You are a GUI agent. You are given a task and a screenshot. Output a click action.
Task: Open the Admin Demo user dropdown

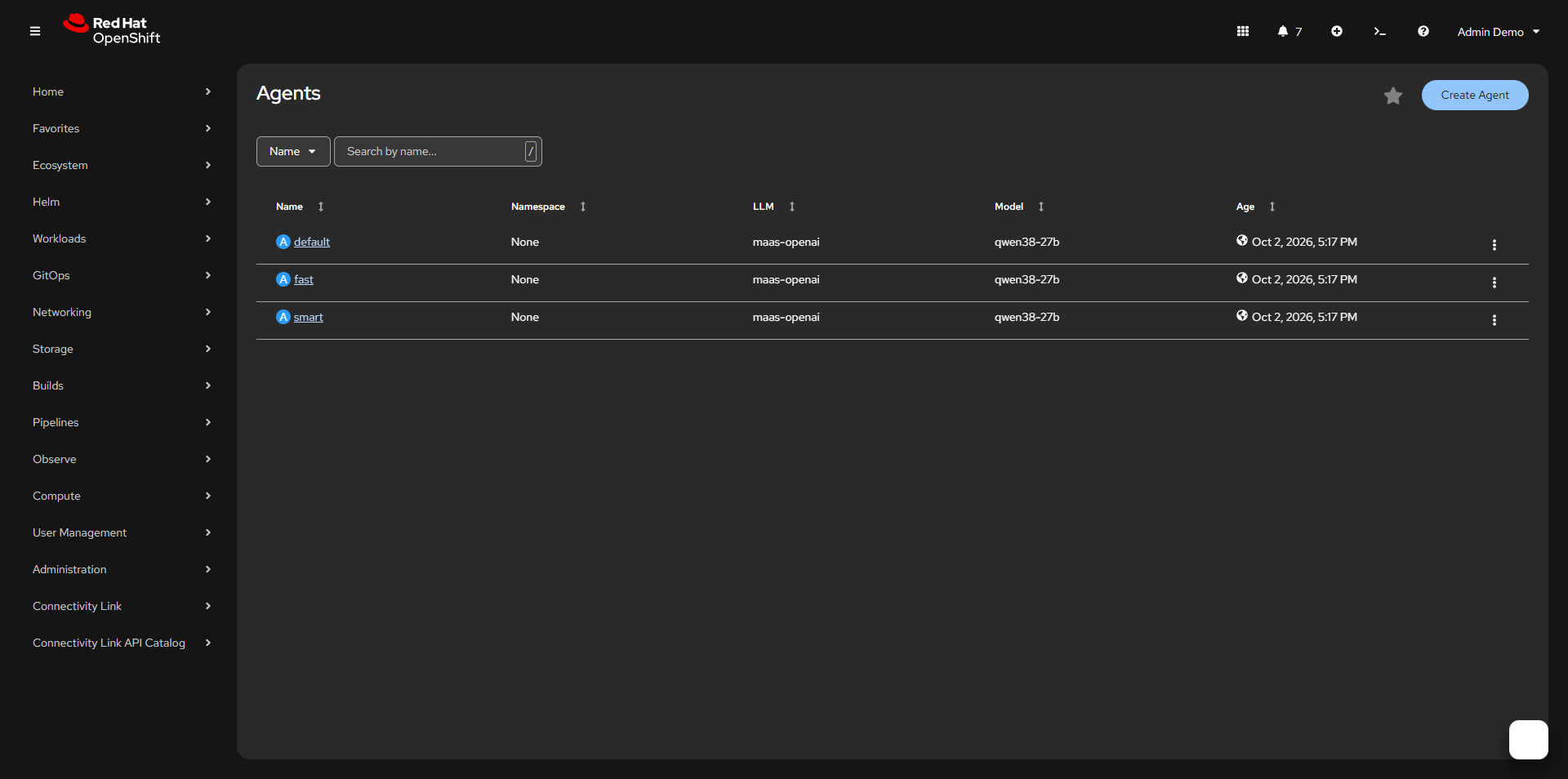[1499, 32]
